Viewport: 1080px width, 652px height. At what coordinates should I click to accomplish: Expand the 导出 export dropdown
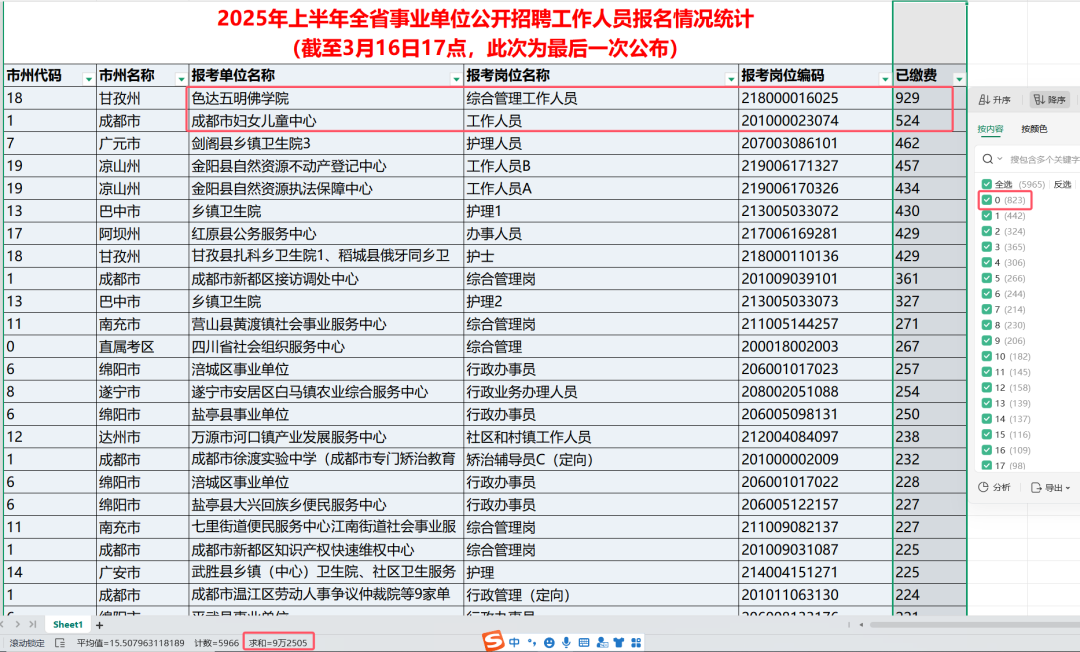pyautogui.click(x=1056, y=487)
